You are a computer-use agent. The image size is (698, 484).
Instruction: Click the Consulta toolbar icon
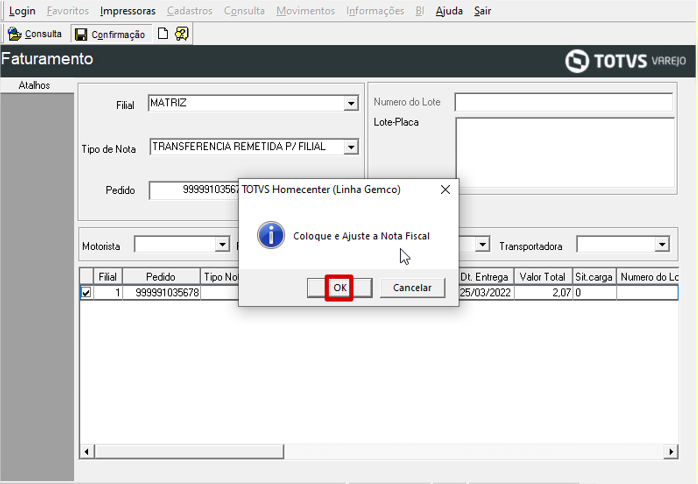(x=15, y=34)
